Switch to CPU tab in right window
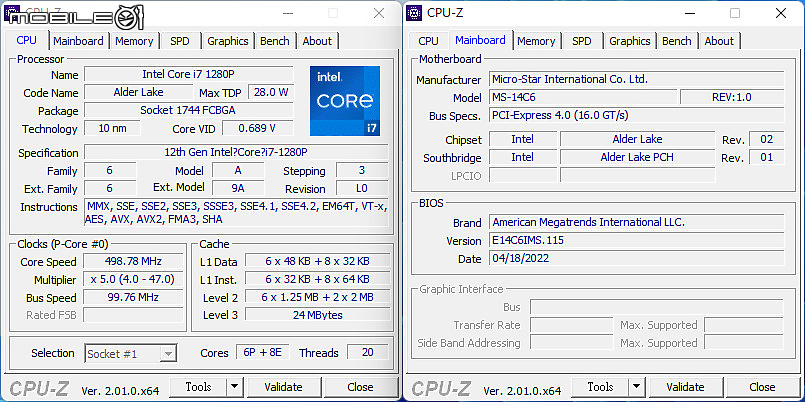 (428, 41)
